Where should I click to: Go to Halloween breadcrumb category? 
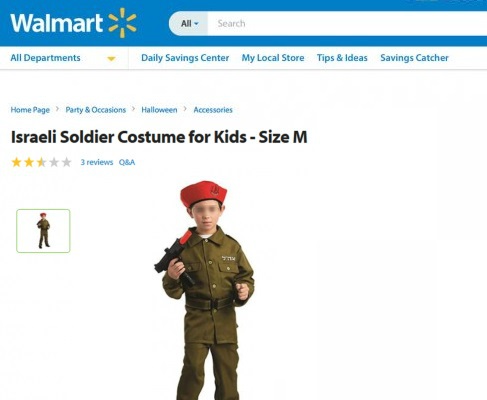(159, 110)
